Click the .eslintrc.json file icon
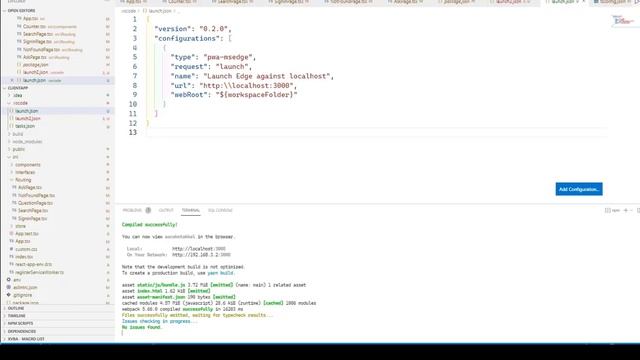The width and height of the screenshot is (640, 360). pos(9,287)
